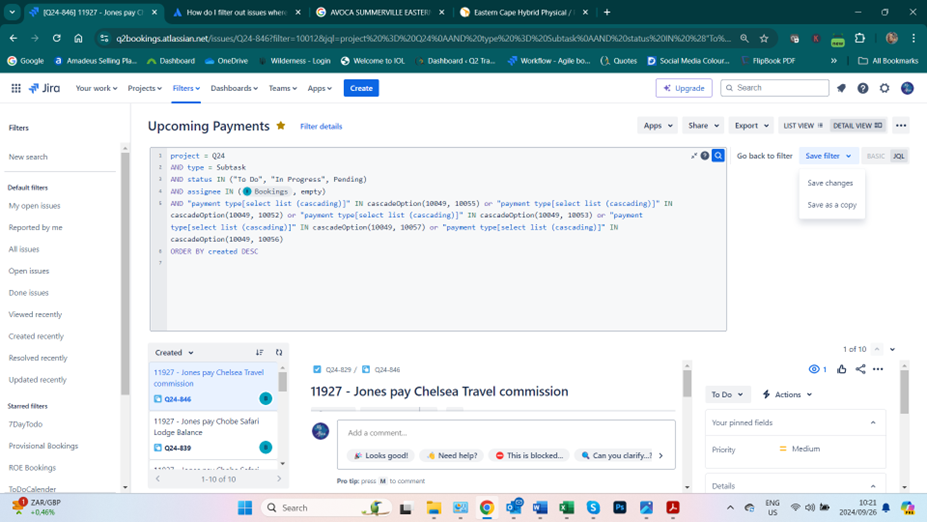Open Jira settings gear
The image size is (927, 522).
coord(884,88)
